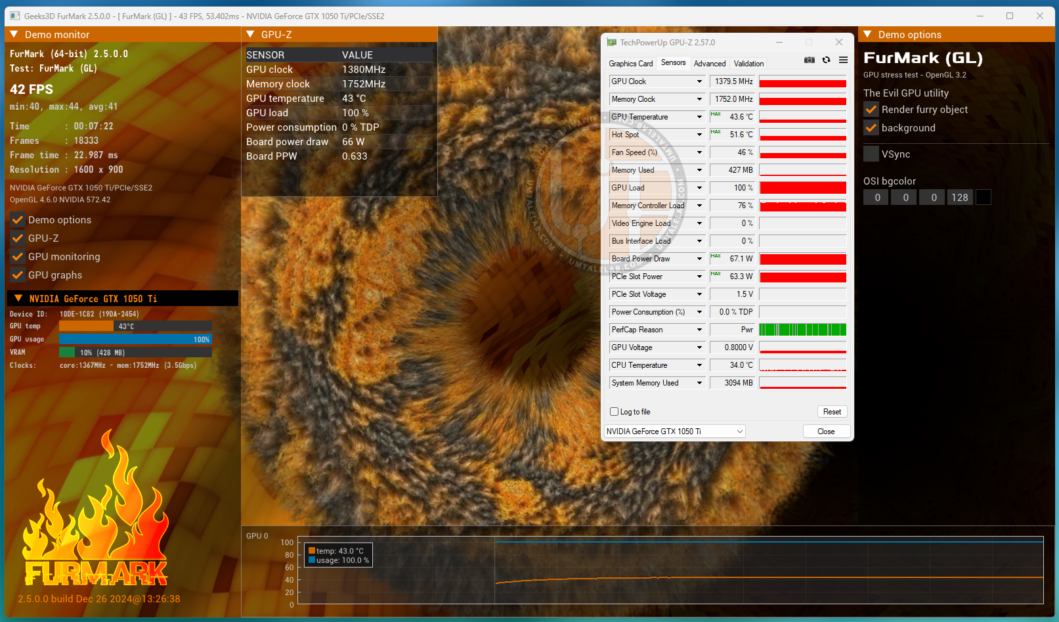The width and height of the screenshot is (1059, 622).
Task: Click the GPU Load red sensor graph
Action: point(802,188)
